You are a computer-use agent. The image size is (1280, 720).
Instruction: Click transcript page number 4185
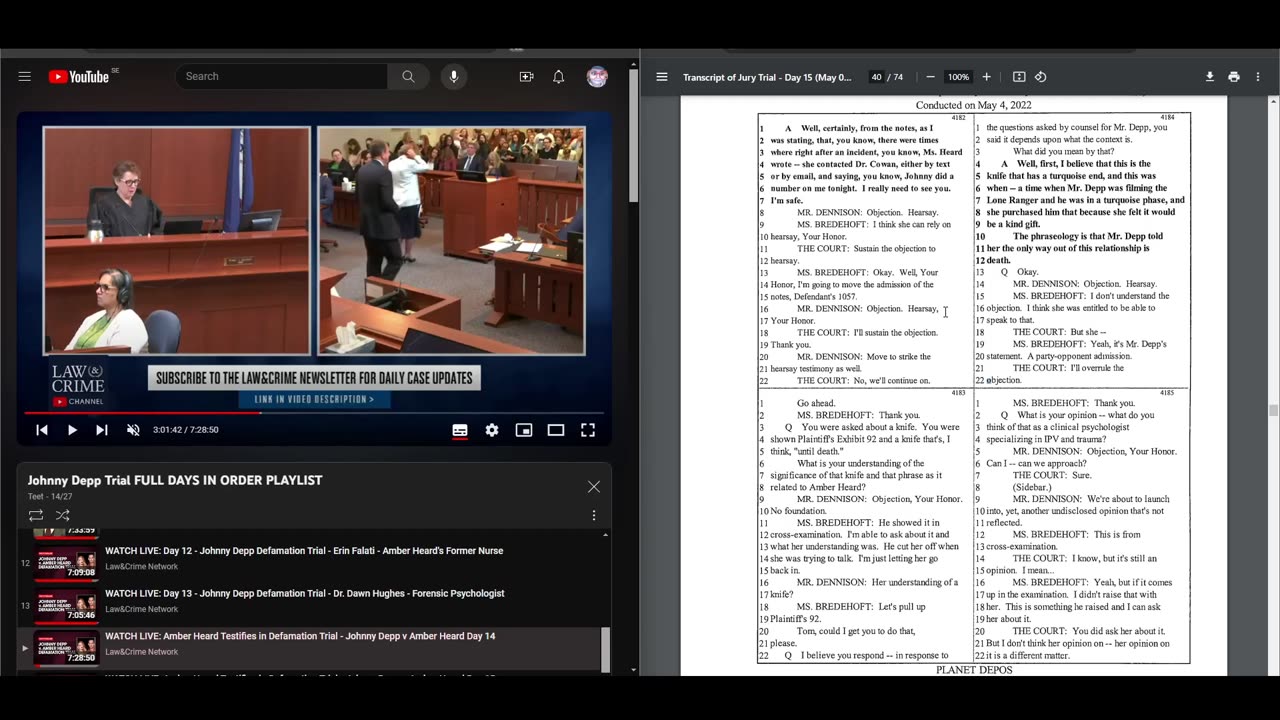pos(1168,393)
